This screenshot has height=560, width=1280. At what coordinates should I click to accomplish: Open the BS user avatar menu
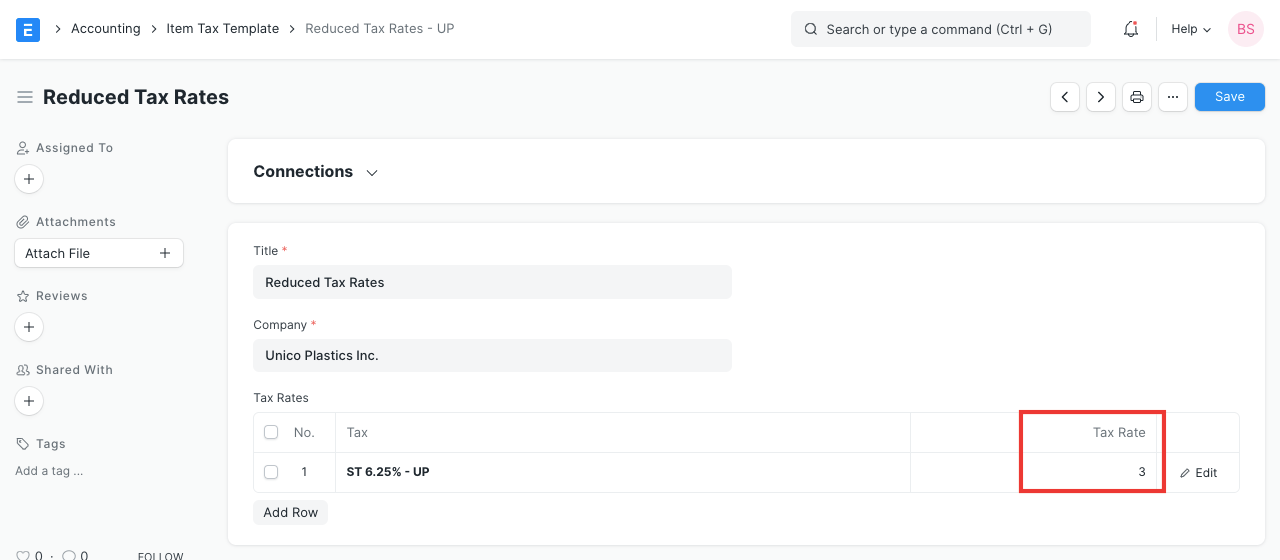[x=1245, y=29]
